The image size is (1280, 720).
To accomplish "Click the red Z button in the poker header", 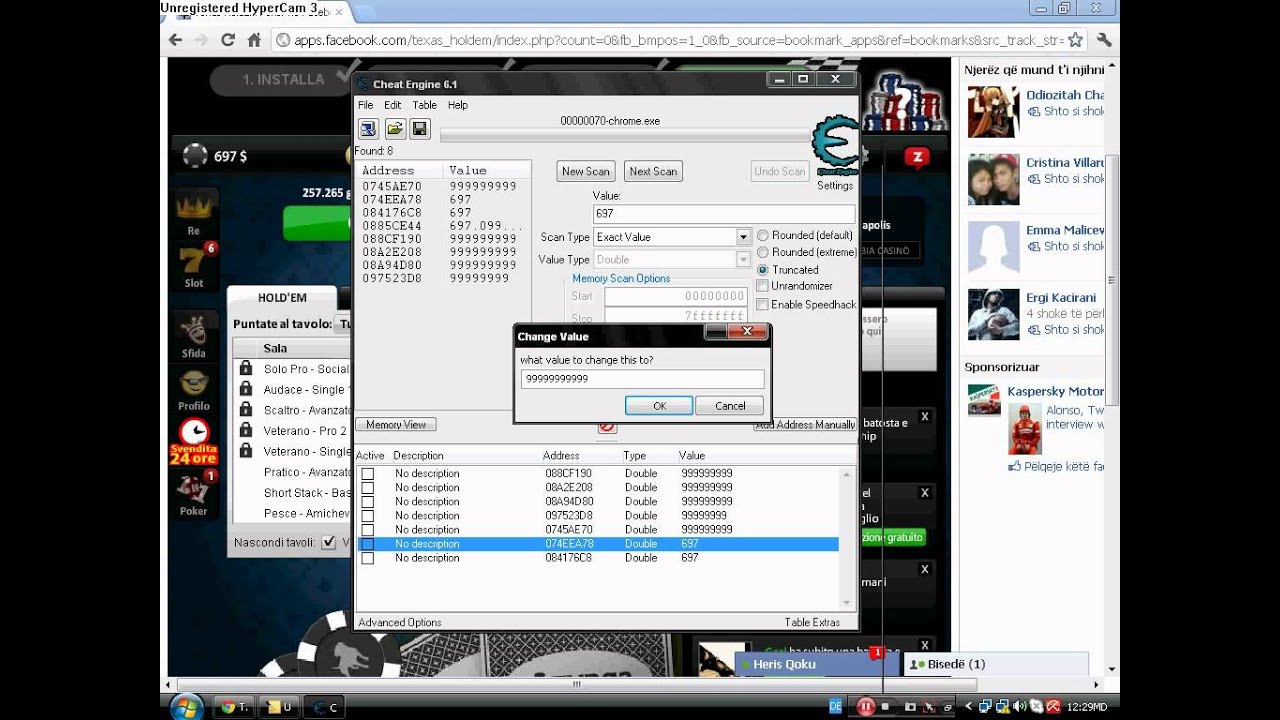I will click(x=916, y=157).
